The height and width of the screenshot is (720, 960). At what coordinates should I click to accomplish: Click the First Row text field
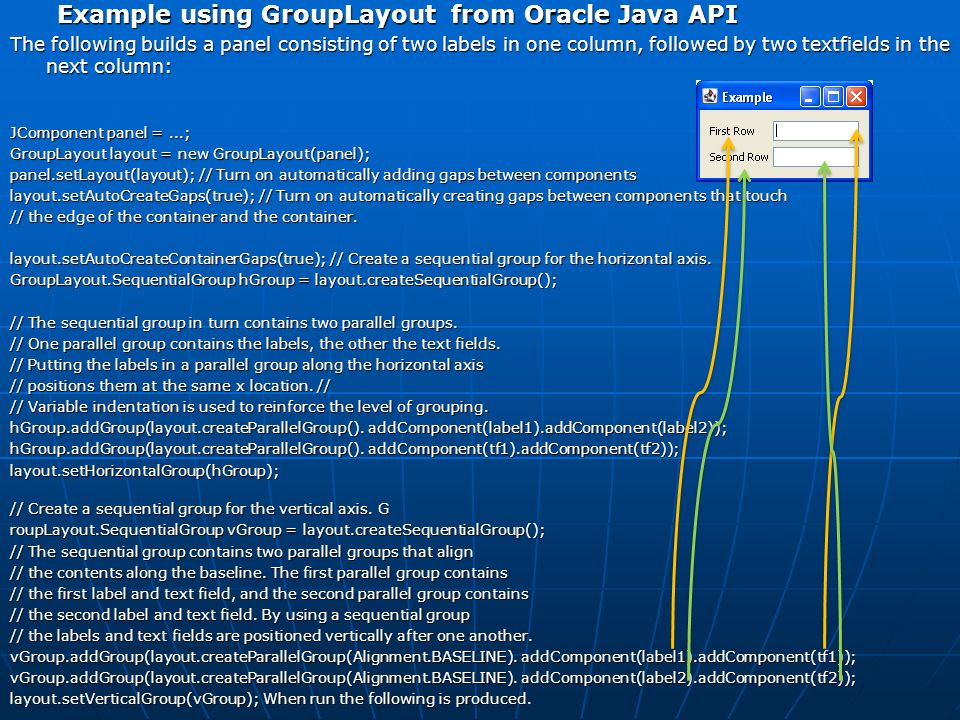click(x=816, y=130)
